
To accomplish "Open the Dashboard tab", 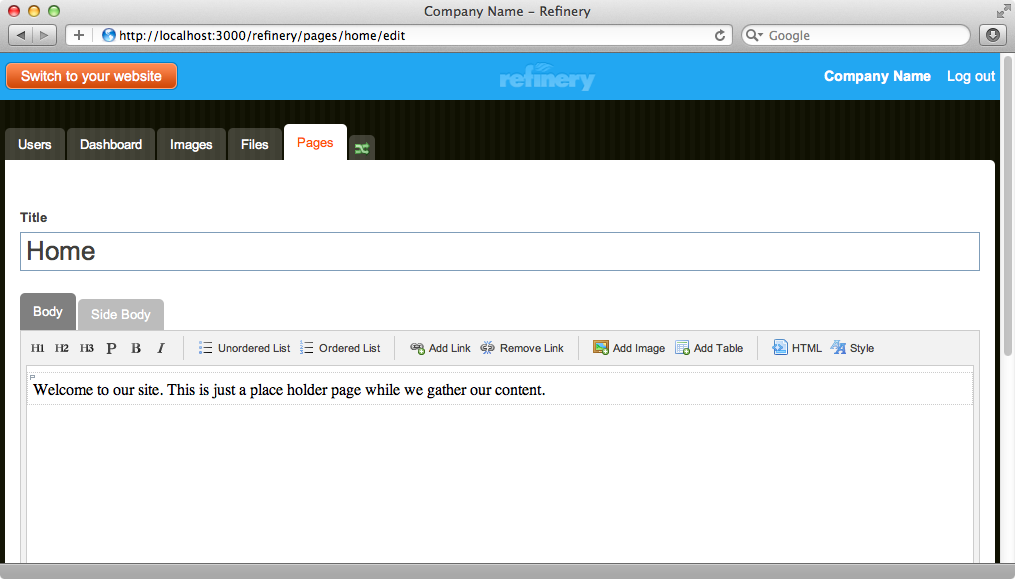I will tap(111, 144).
